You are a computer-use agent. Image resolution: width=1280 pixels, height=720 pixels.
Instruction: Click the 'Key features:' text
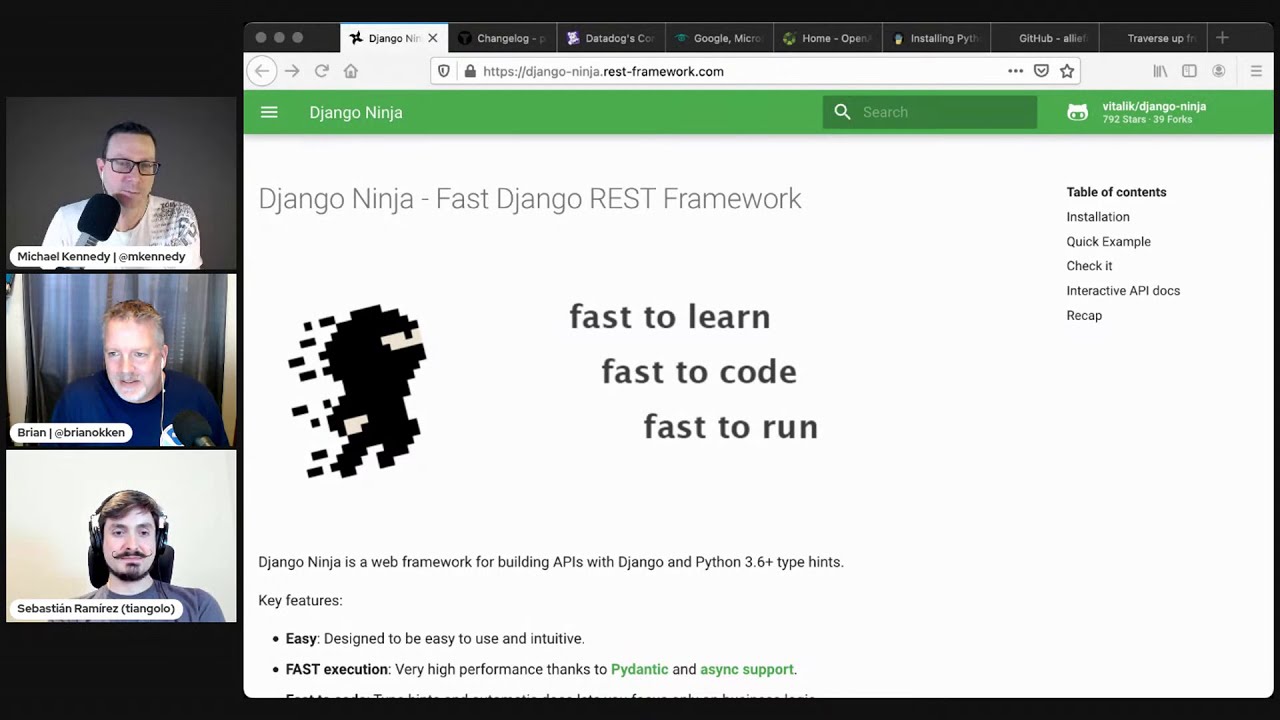pos(300,600)
